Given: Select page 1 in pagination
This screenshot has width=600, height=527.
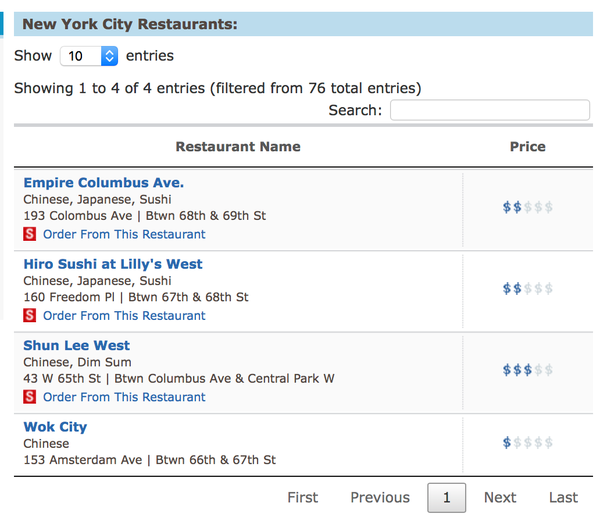Looking at the screenshot, I should (x=446, y=497).
